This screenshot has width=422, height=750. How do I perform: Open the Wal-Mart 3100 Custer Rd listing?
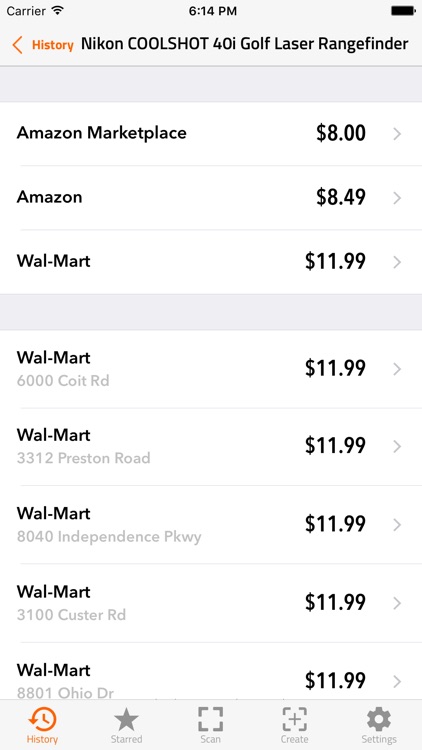pyautogui.click(x=211, y=603)
